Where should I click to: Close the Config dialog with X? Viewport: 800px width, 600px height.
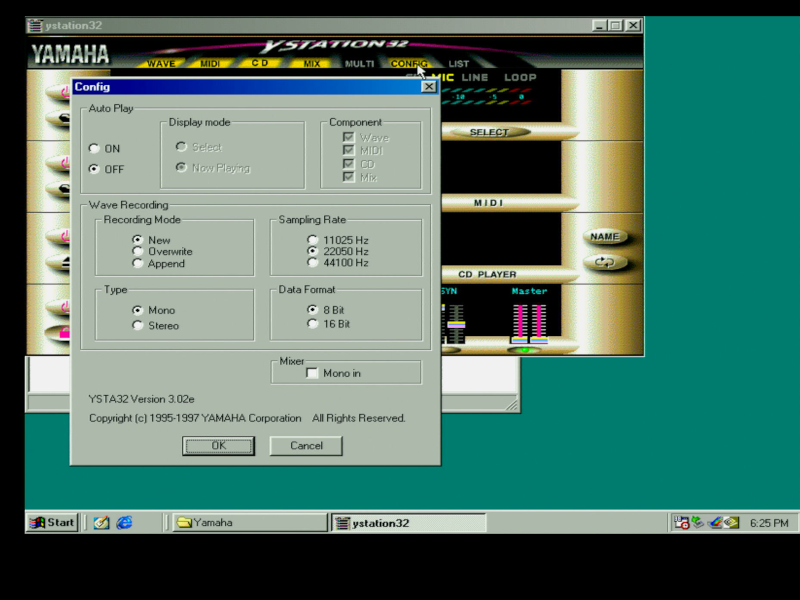tap(428, 87)
